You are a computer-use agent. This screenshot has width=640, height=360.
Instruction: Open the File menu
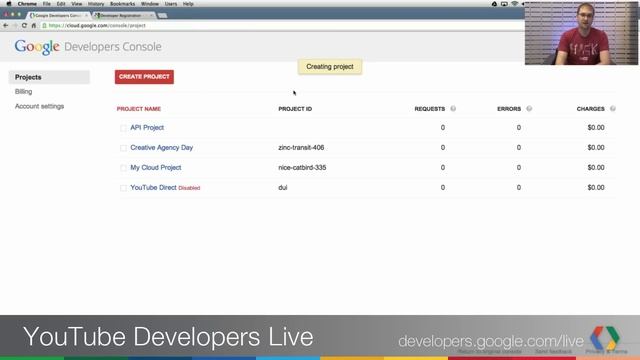pyautogui.click(x=47, y=4)
